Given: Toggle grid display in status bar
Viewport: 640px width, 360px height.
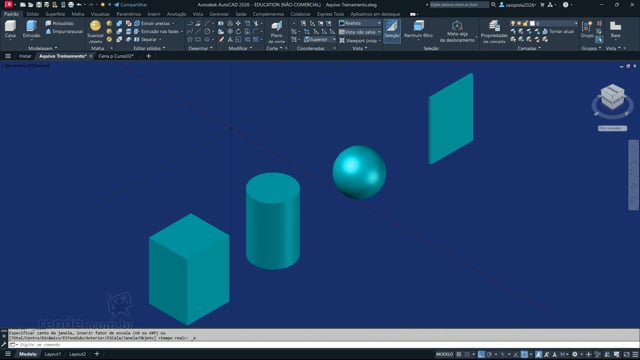Looking at the screenshot, I should [x=459, y=354].
